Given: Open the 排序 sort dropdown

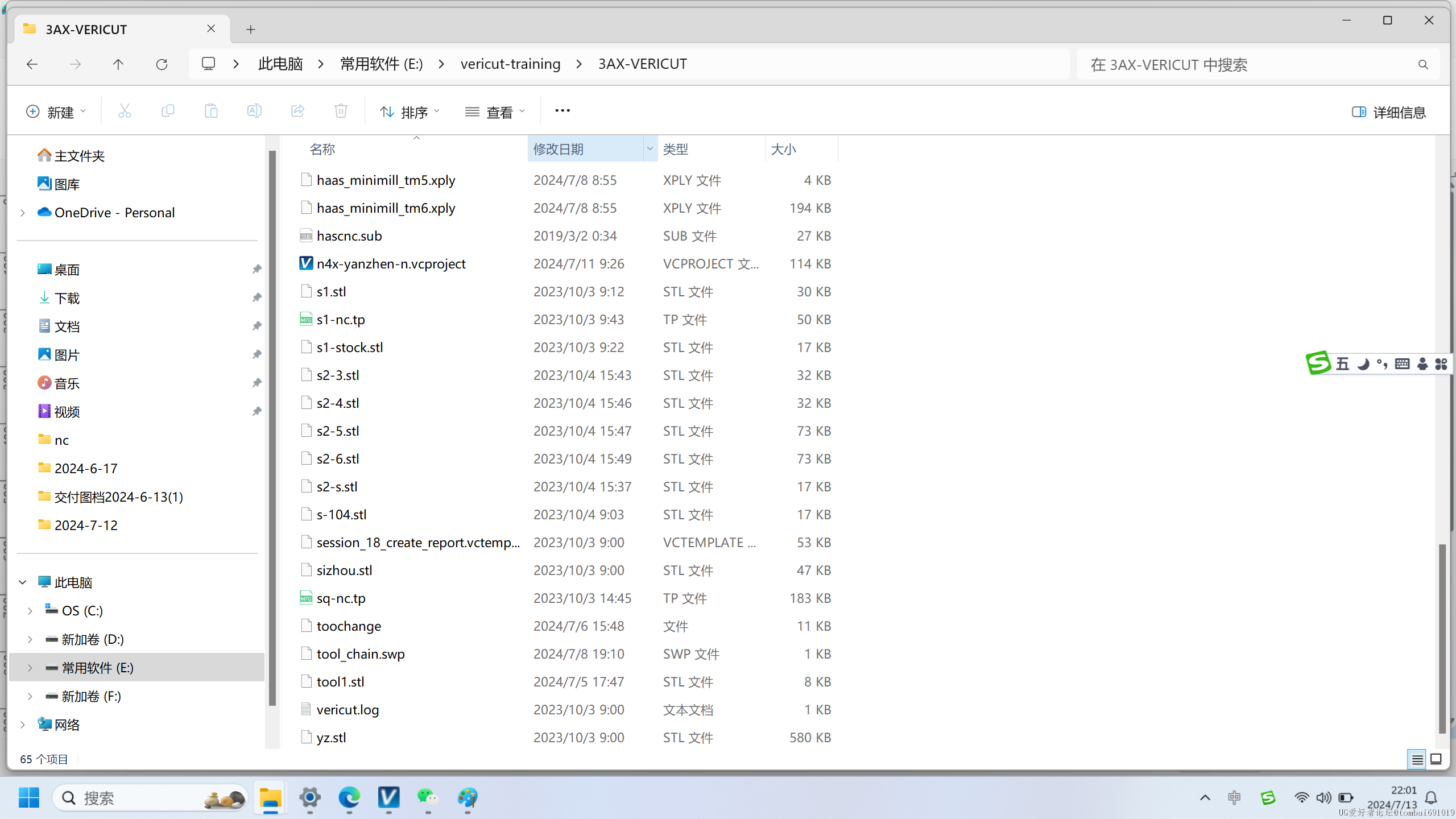Looking at the screenshot, I should point(409,112).
